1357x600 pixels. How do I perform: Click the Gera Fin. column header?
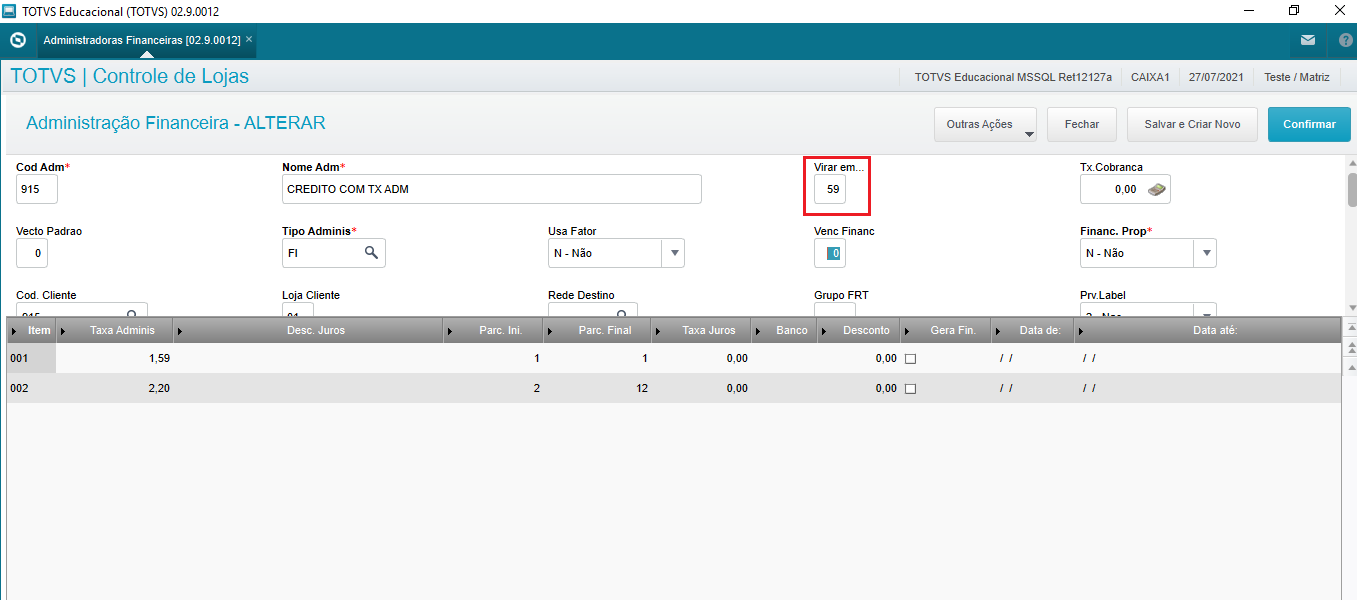(946, 330)
